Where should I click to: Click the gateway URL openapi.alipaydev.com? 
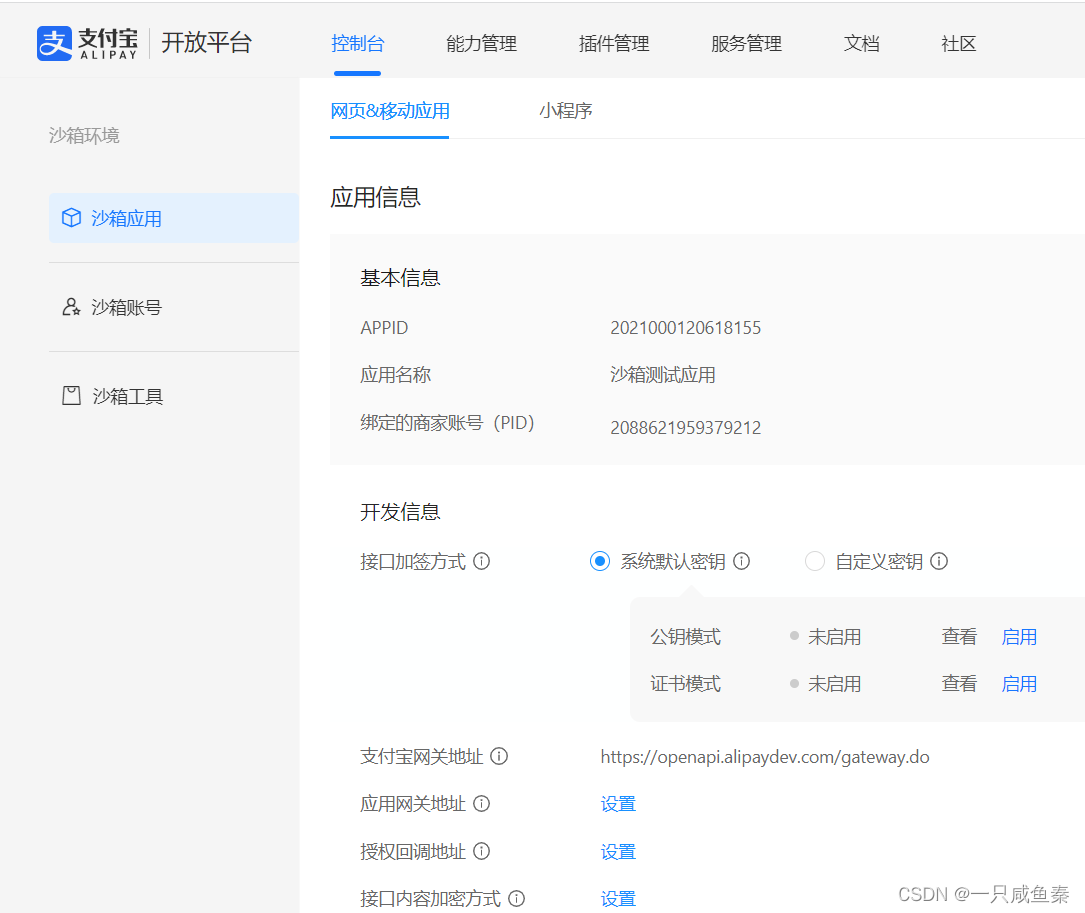[765, 757]
